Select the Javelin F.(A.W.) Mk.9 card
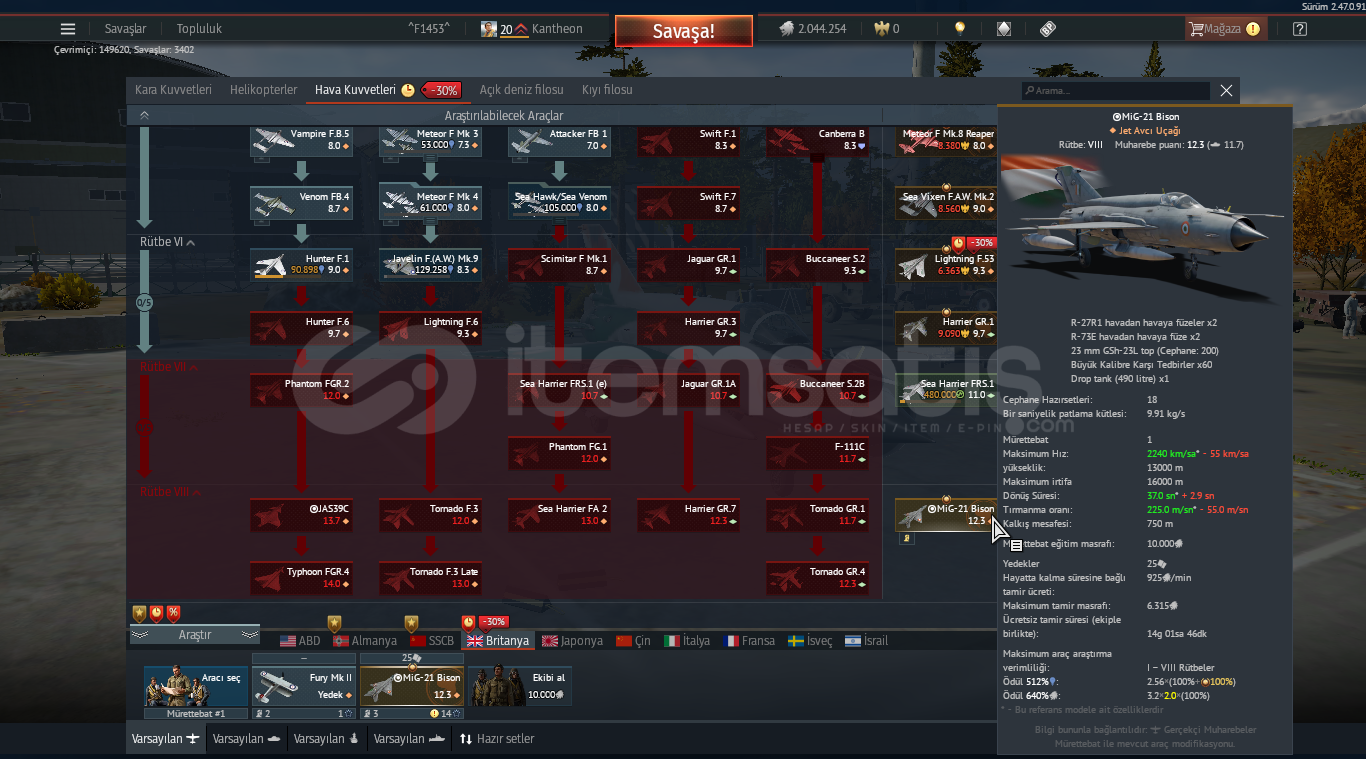The image size is (1366, 759). [431, 265]
